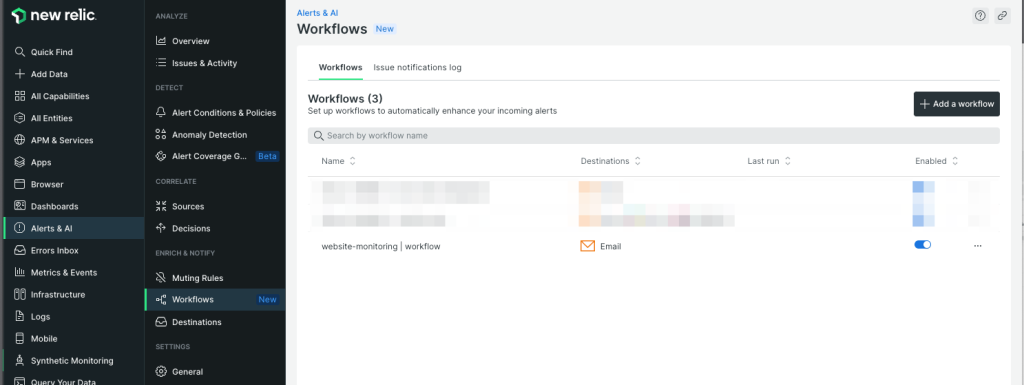1024x385 pixels.
Task: Select the Synthetic Monitoring icon
Action: [20, 361]
